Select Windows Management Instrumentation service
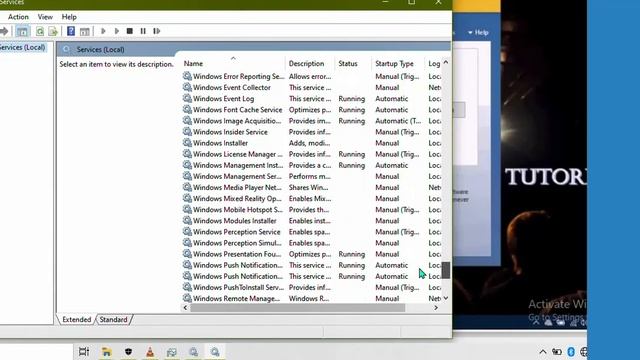The height and width of the screenshot is (360, 640). click(311, 165)
